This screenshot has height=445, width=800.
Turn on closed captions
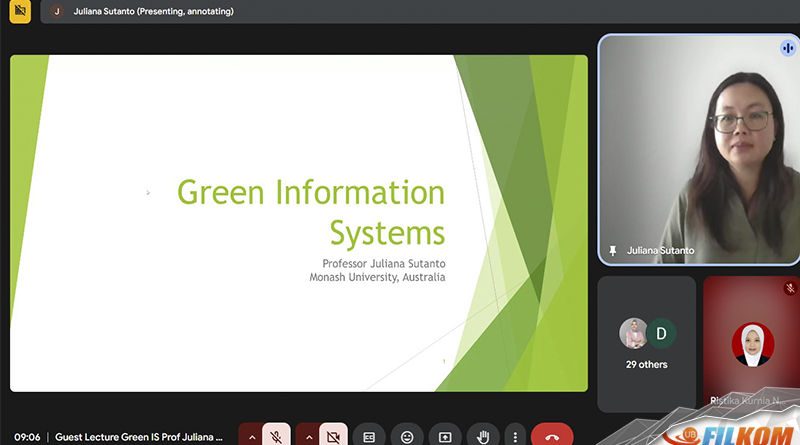369,437
